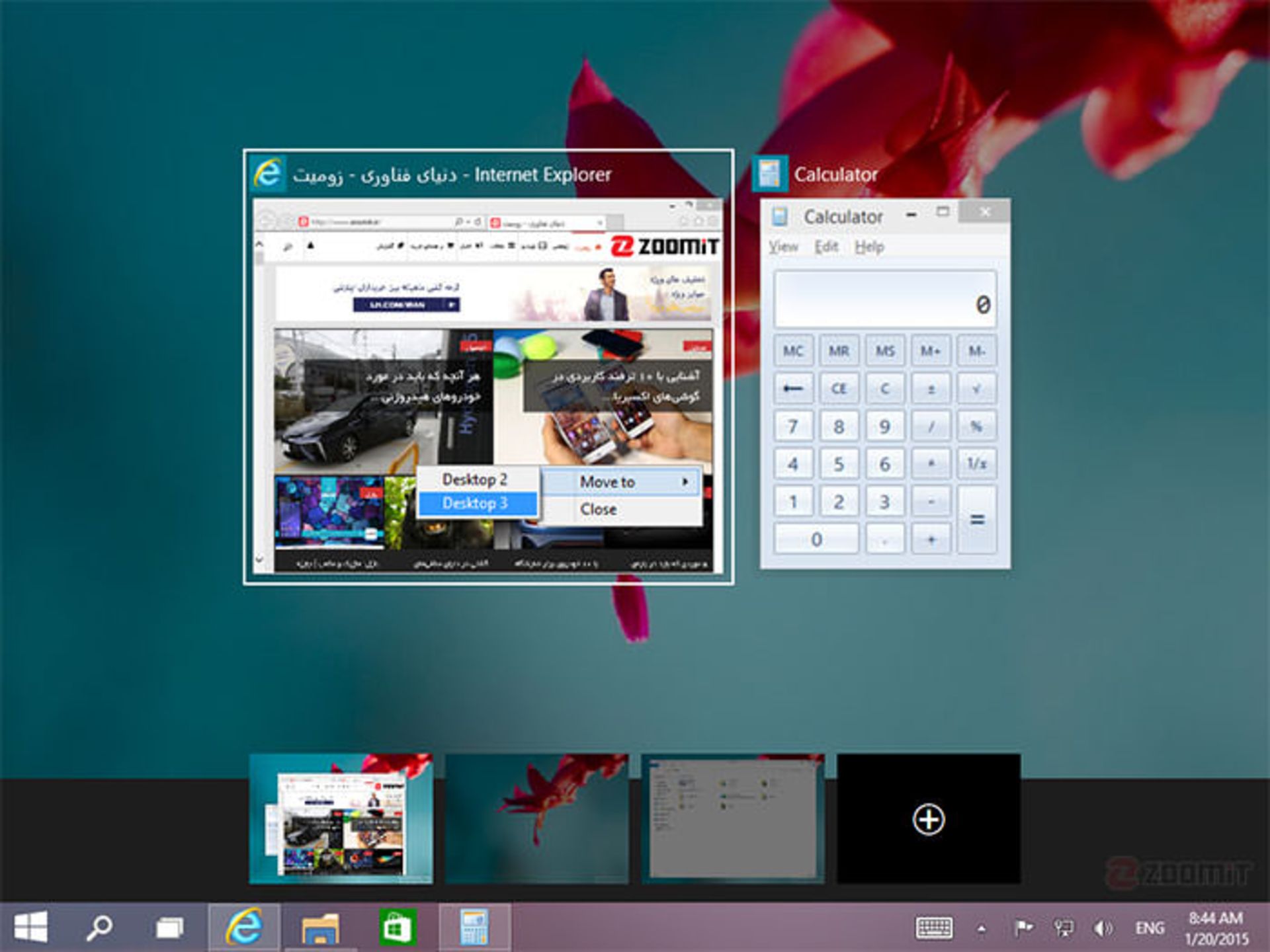Click digit 8 on Calculator

click(x=839, y=426)
